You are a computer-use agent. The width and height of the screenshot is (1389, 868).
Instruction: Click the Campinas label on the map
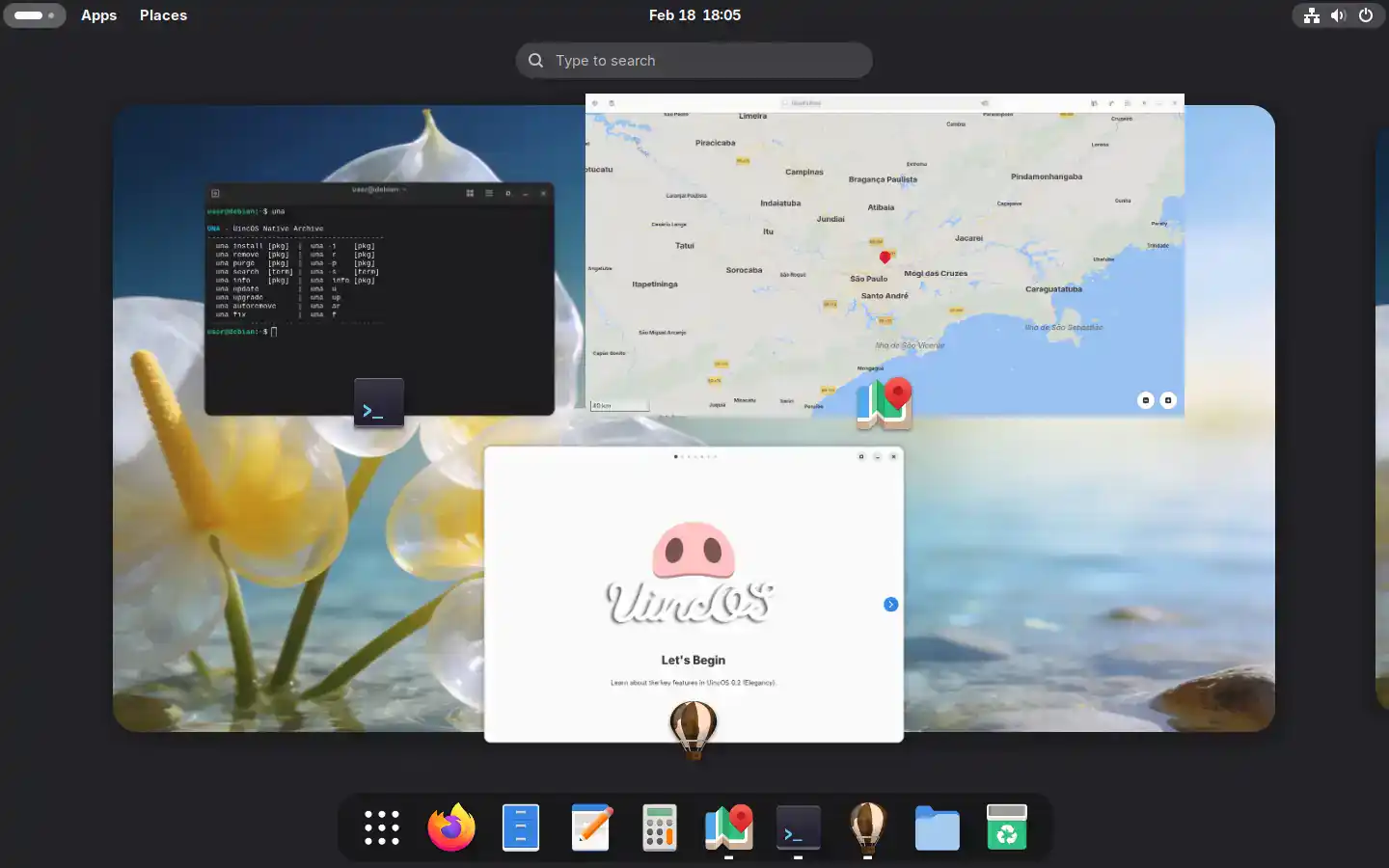coord(804,172)
